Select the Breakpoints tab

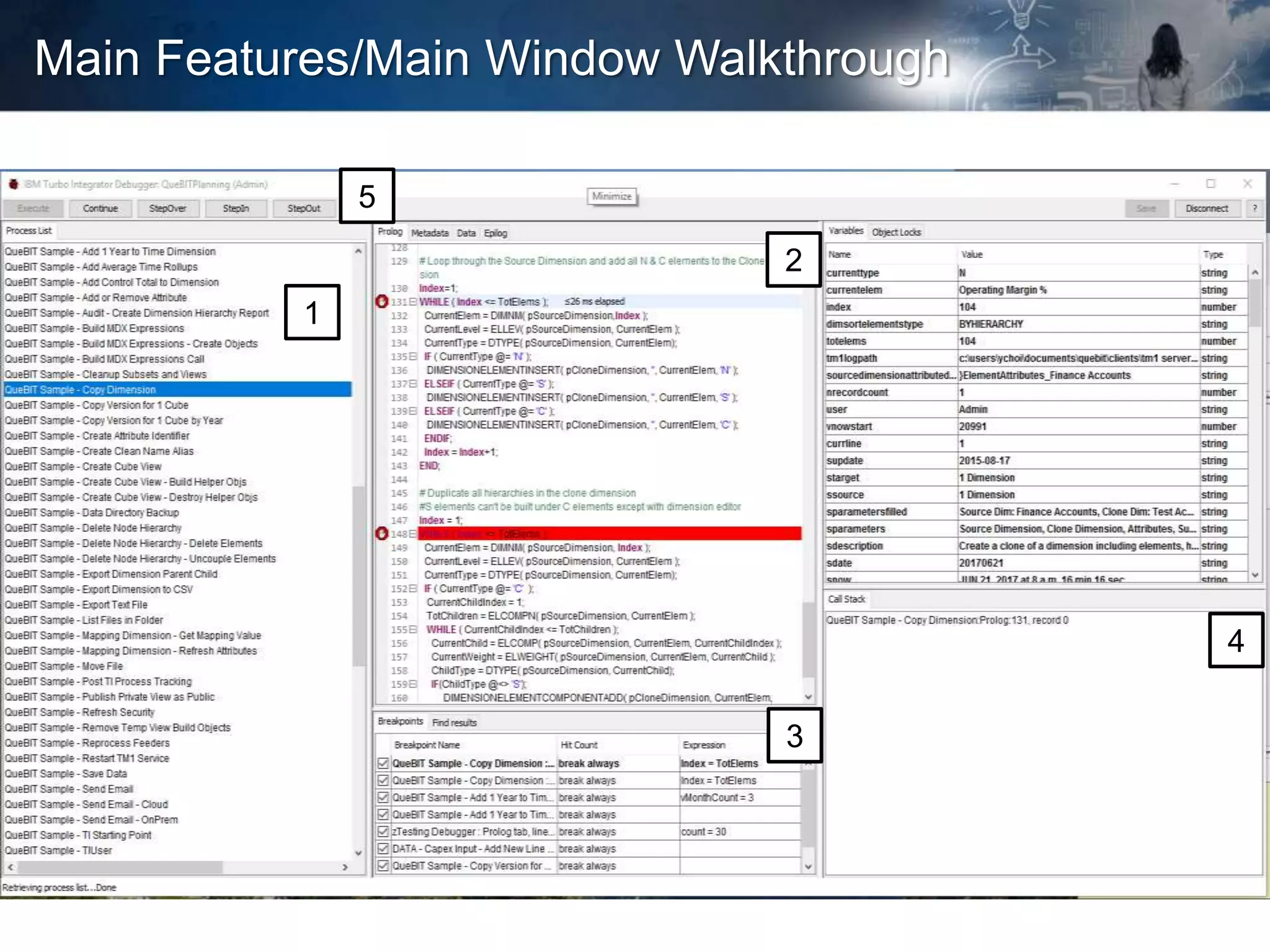tap(400, 721)
